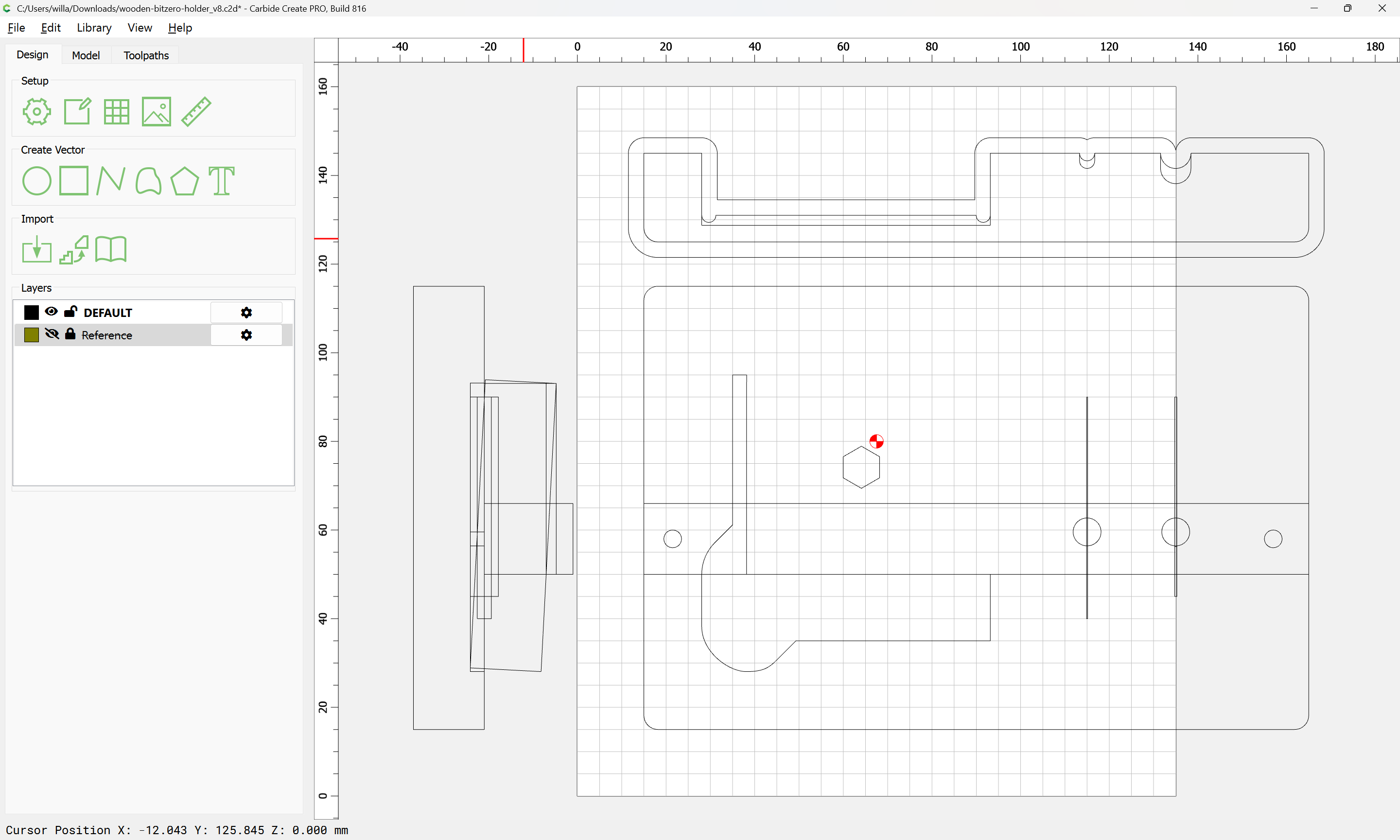Open grid settings icon
The width and height of the screenshot is (1400, 840).
click(117, 111)
